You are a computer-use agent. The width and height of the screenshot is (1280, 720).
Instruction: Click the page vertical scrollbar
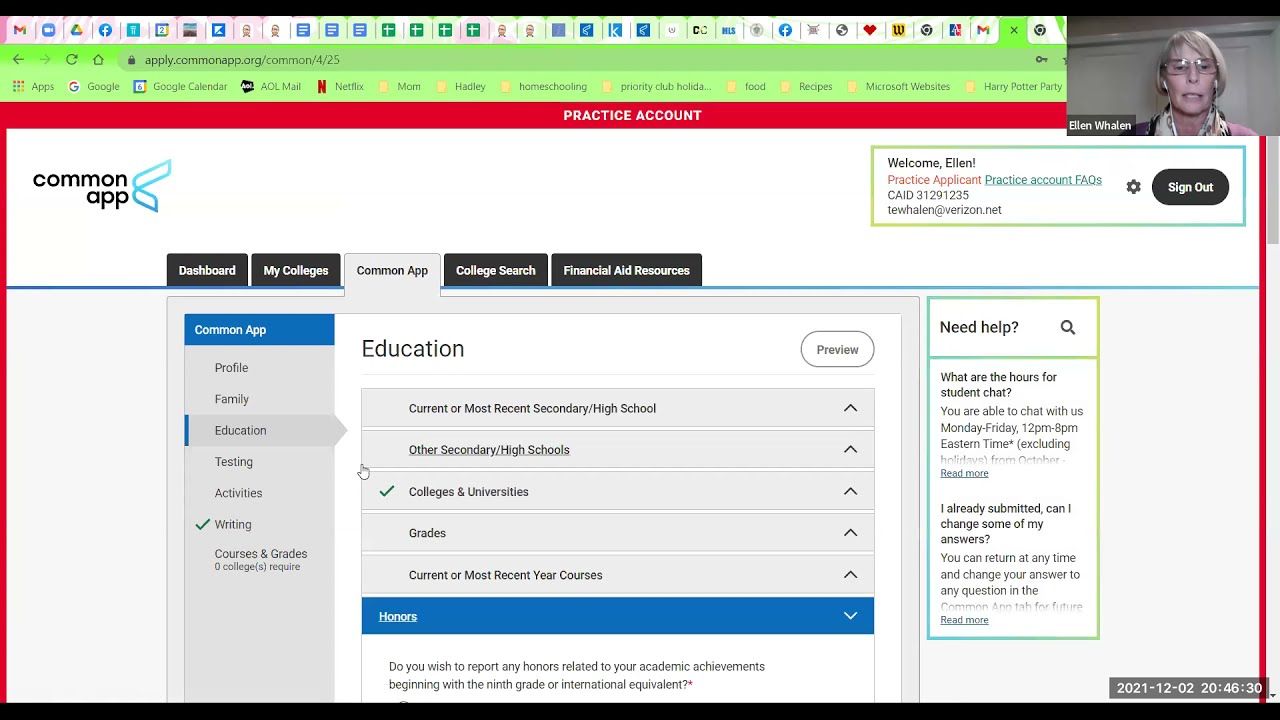[x=1272, y=190]
